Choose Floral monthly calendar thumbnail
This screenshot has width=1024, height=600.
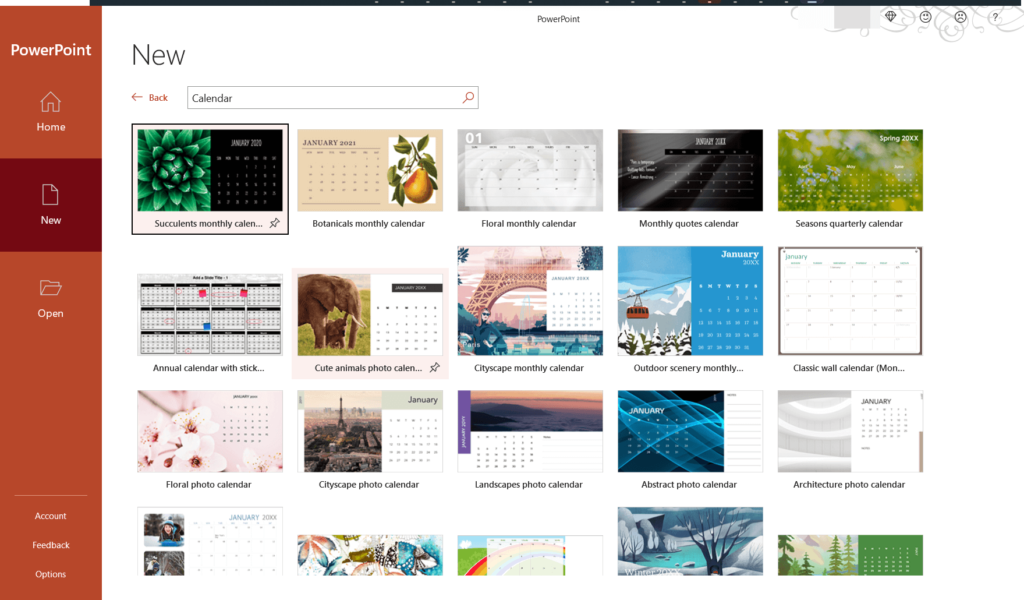point(530,170)
